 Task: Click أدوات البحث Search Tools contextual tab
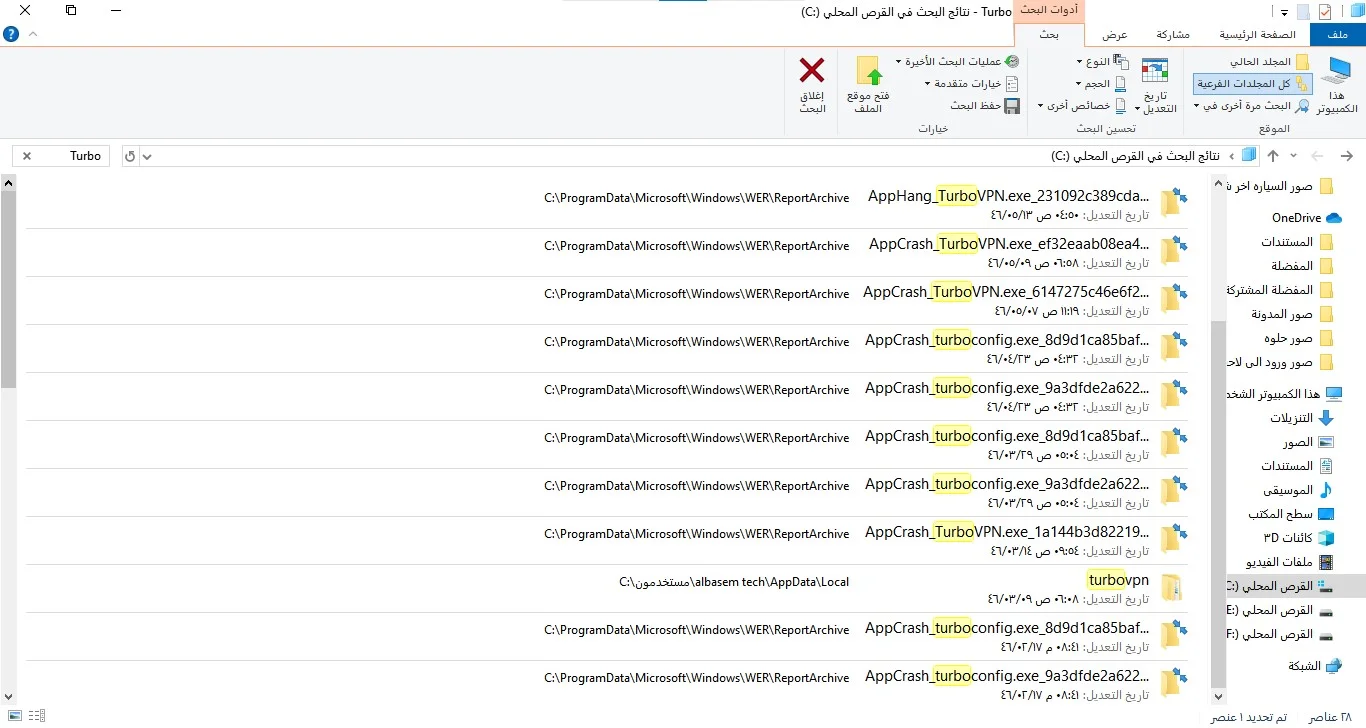tap(1050, 10)
